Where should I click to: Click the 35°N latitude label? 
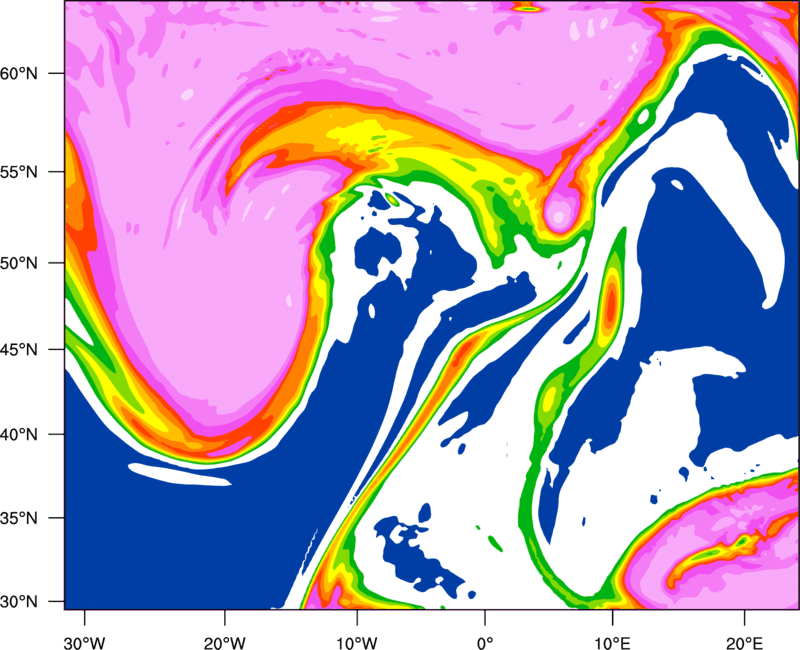click(x=19, y=518)
